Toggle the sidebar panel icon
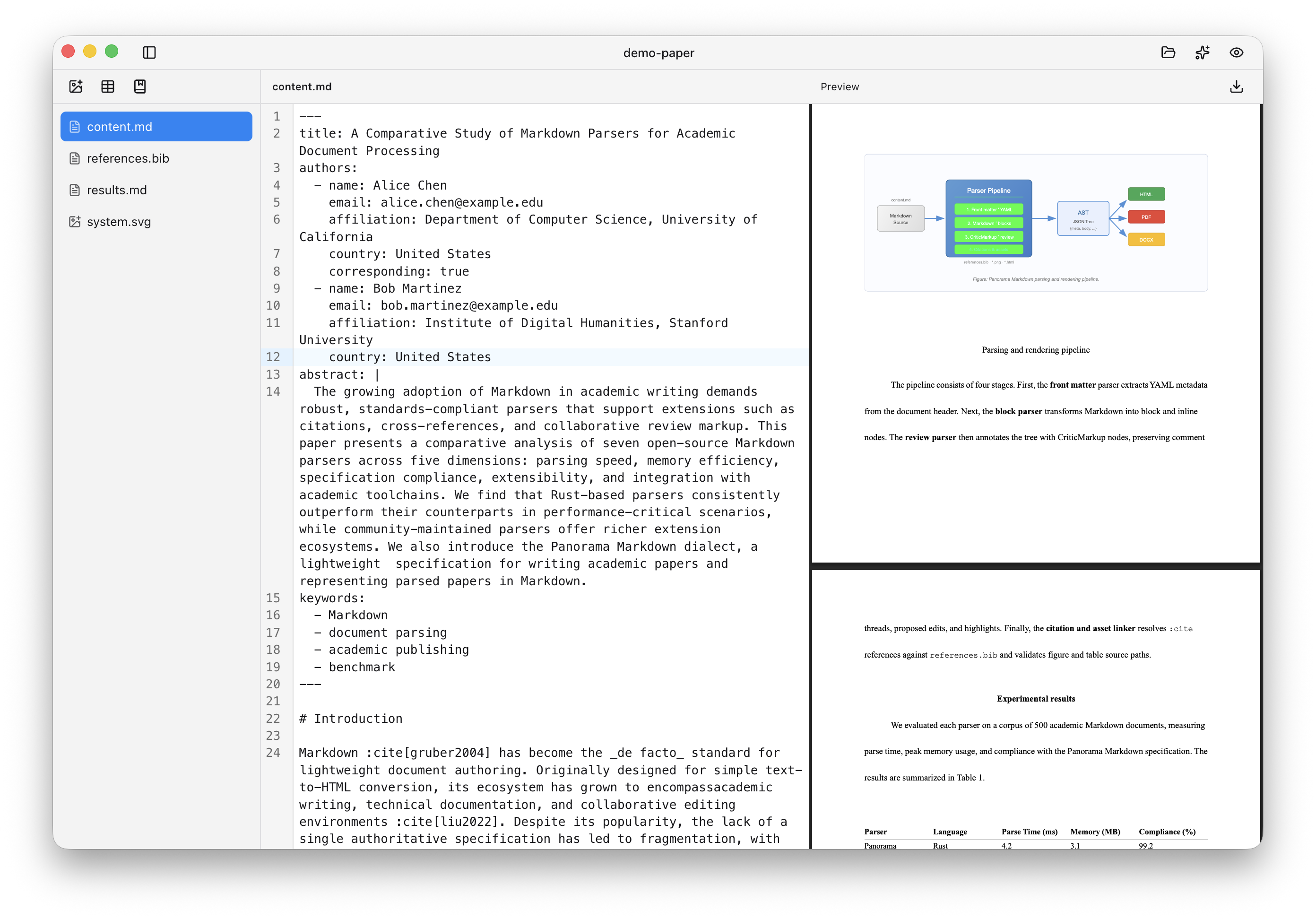The image size is (1316, 919). 149,52
